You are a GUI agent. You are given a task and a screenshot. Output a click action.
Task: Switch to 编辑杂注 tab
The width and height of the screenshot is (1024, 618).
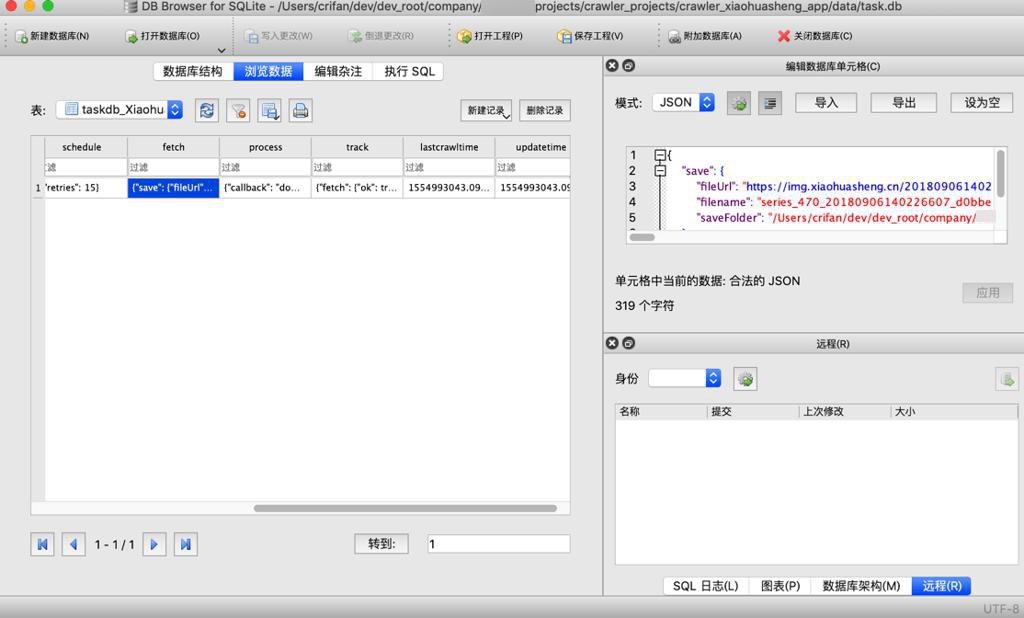pyautogui.click(x=338, y=71)
